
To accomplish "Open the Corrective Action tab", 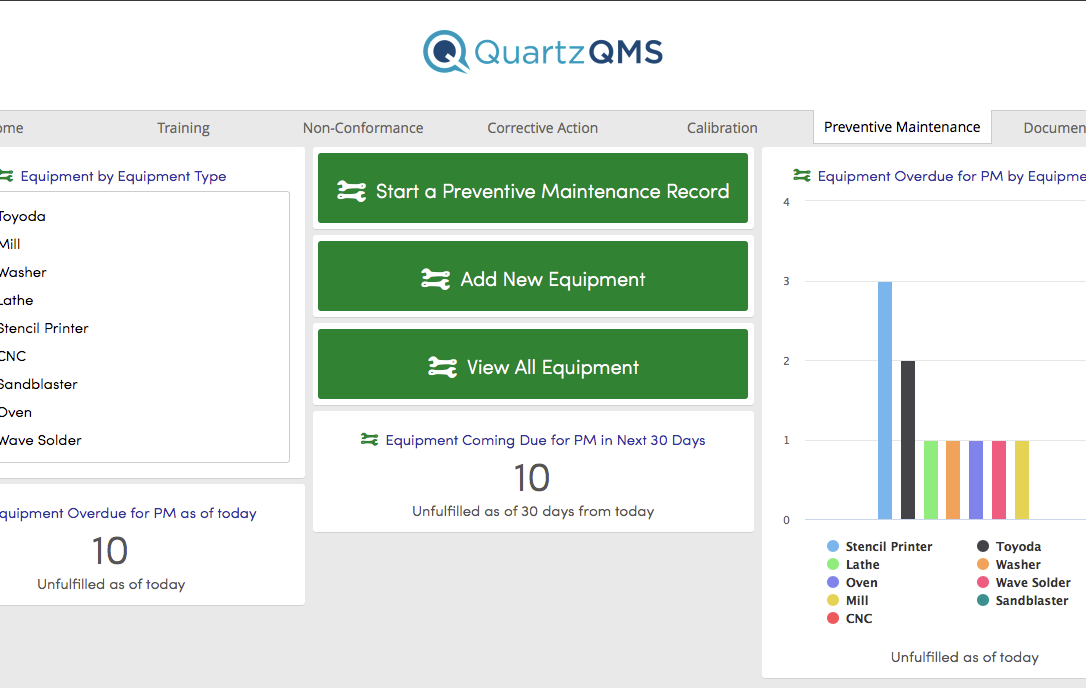I will point(542,128).
